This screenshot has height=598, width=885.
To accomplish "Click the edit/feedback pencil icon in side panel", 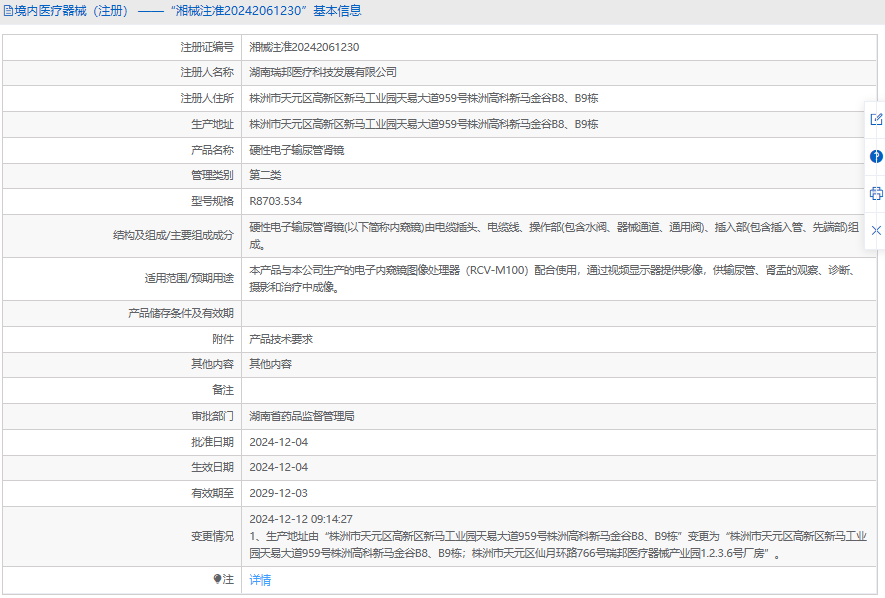I will click(876, 119).
